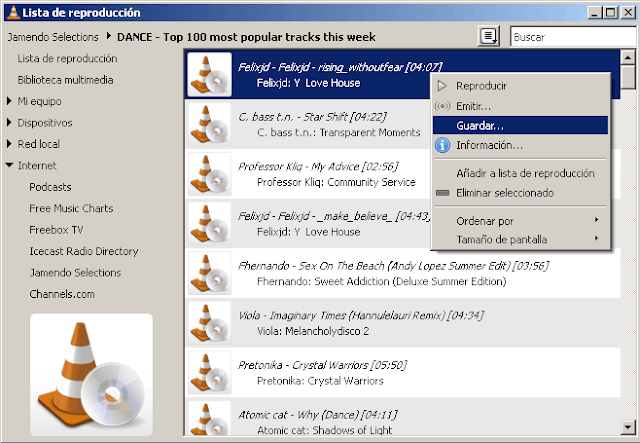Choose Reproducir in the context menu
This screenshot has height=443, width=640.
pos(521,86)
